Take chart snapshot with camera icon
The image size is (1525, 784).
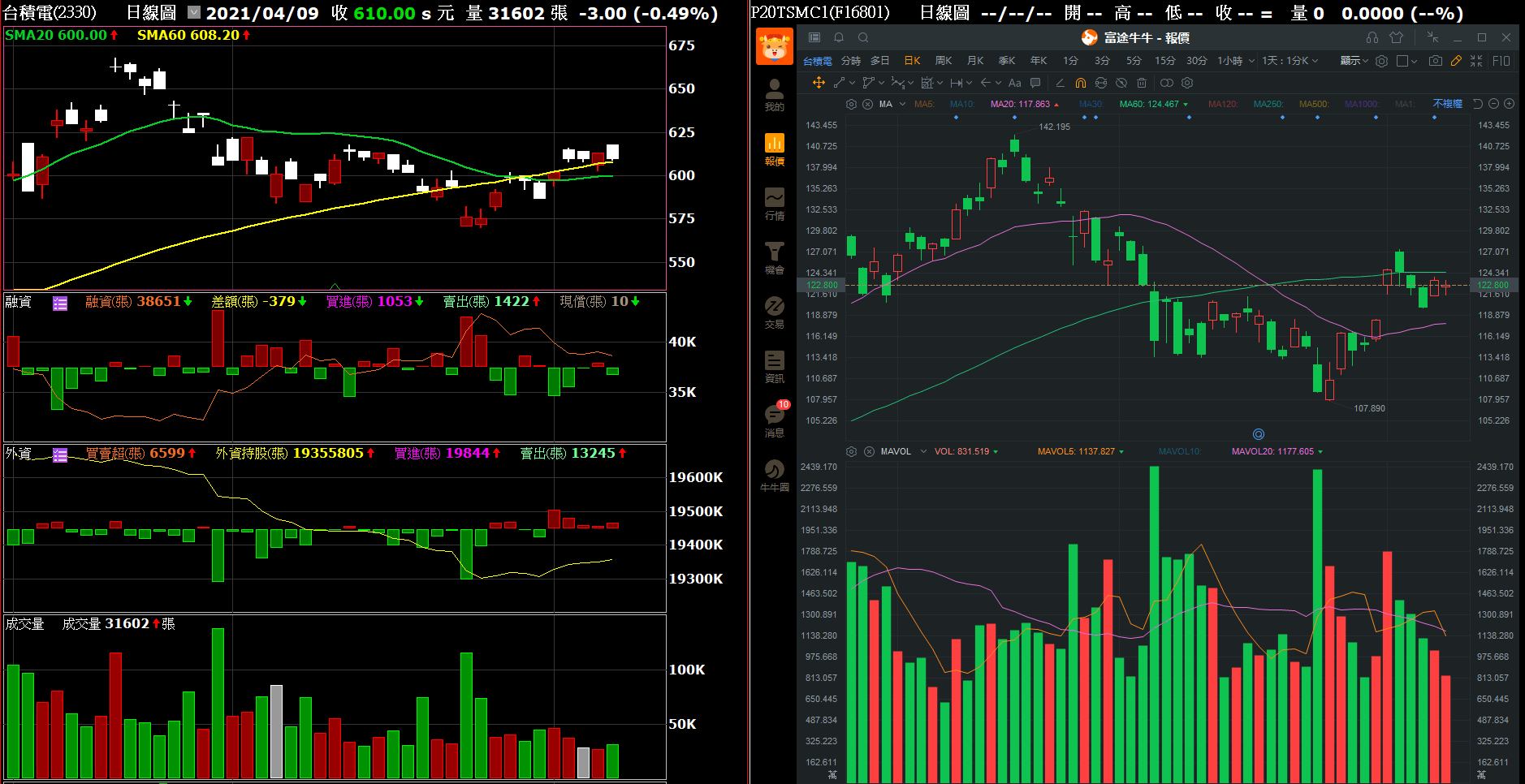pos(1436,61)
